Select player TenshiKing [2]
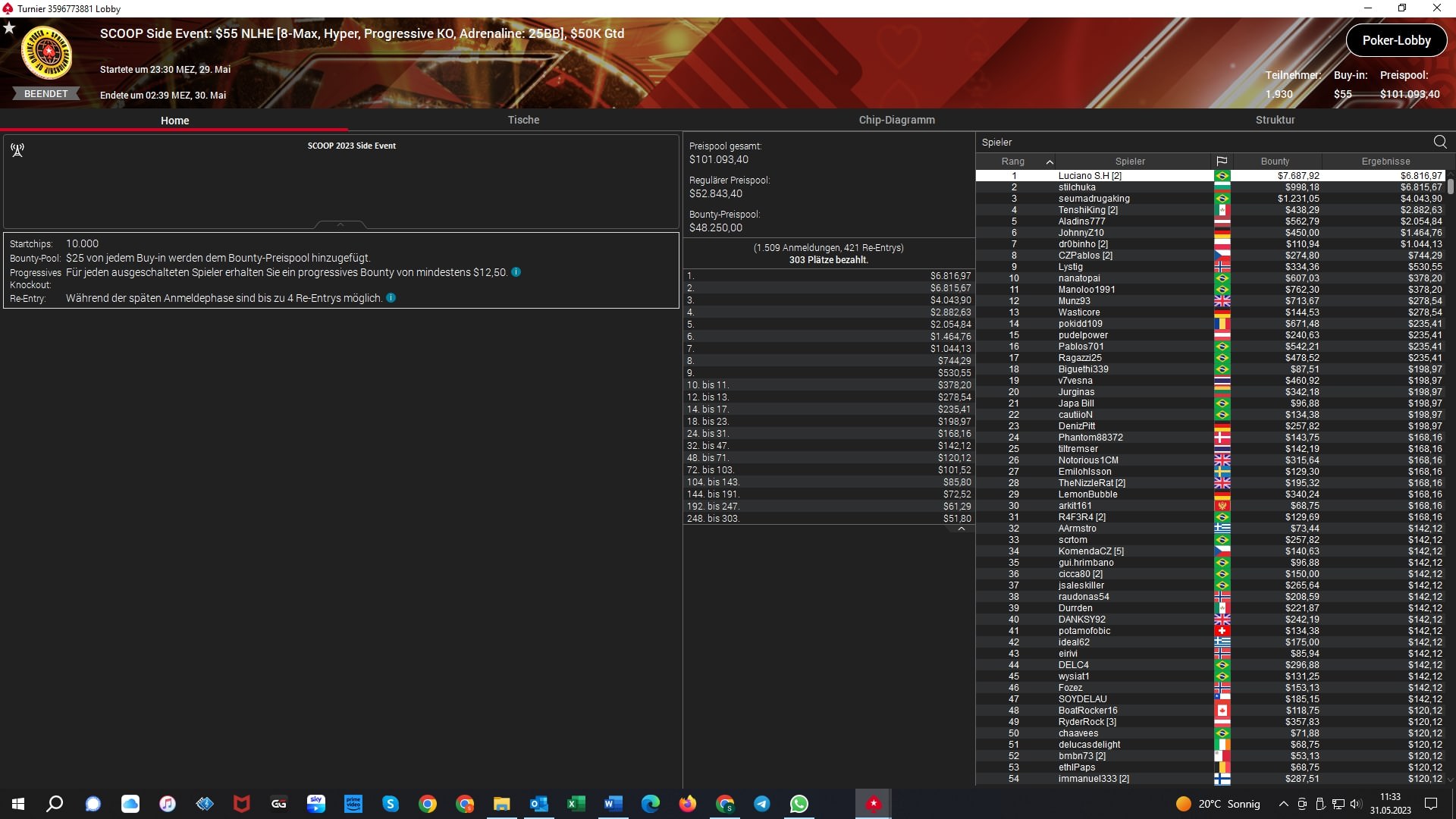Image resolution: width=1456 pixels, height=819 pixels. [x=1210, y=210]
